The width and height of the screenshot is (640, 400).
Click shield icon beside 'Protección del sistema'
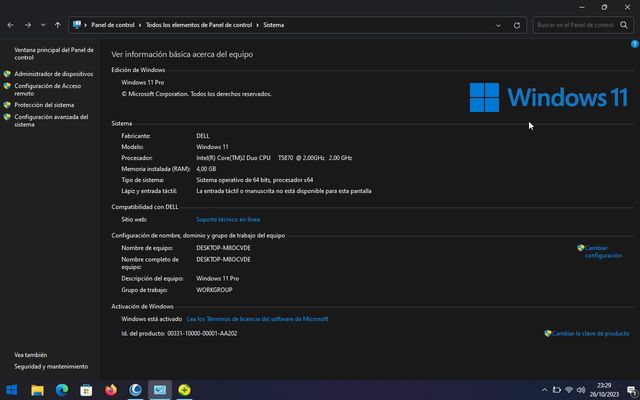pos(7,105)
